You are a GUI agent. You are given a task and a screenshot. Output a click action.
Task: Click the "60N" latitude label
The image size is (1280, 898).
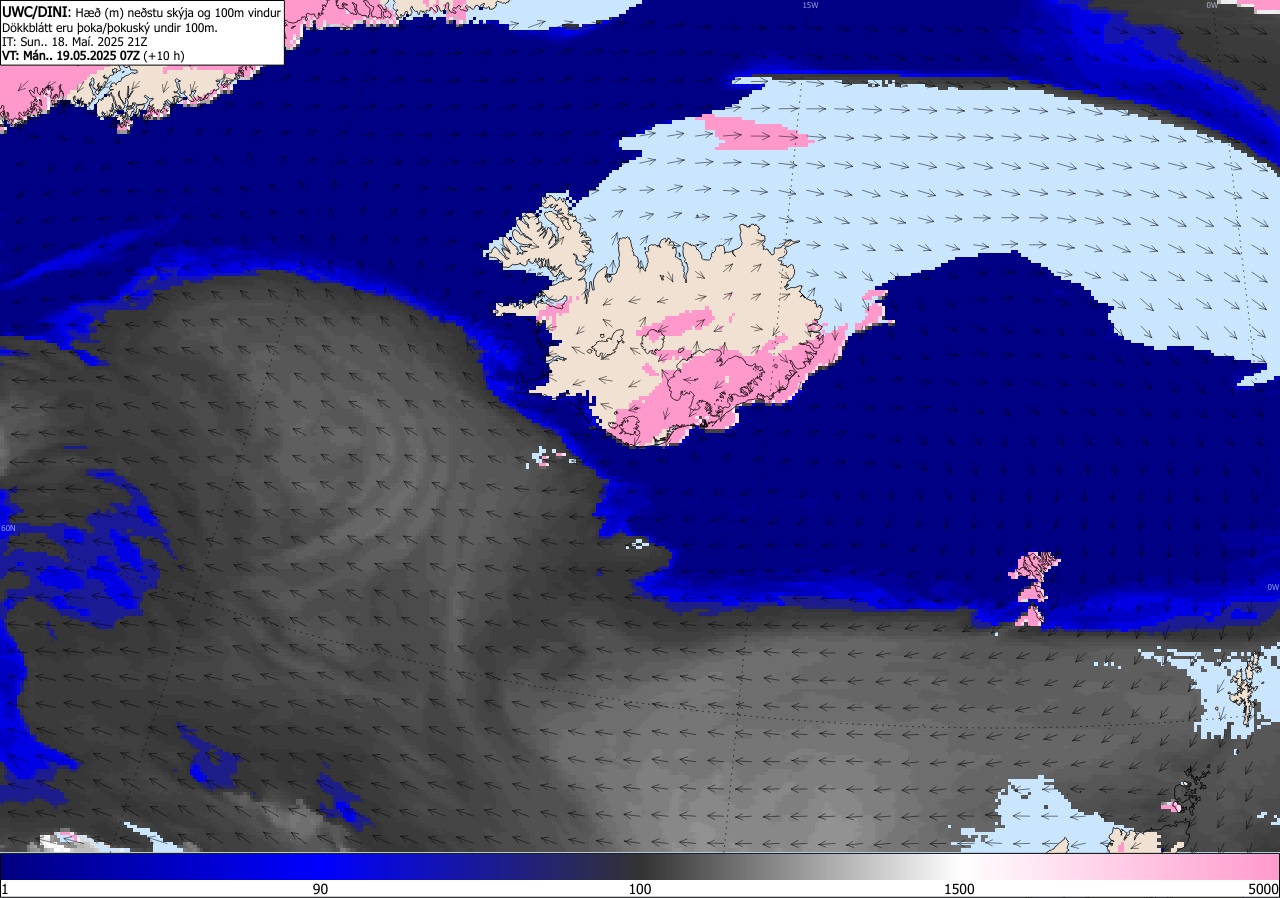[x=8, y=528]
